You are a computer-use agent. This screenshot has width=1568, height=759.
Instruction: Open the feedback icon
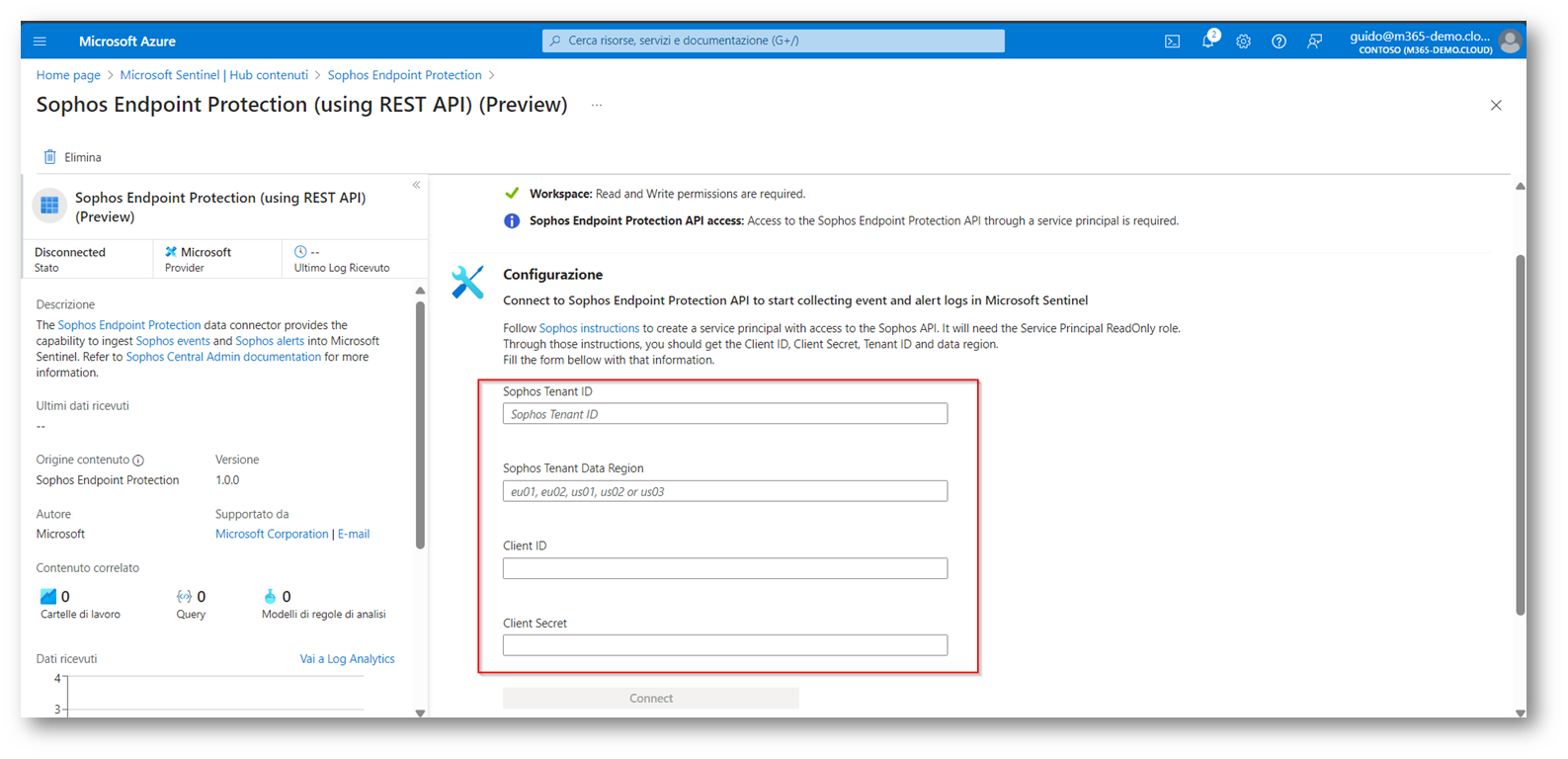point(1314,42)
